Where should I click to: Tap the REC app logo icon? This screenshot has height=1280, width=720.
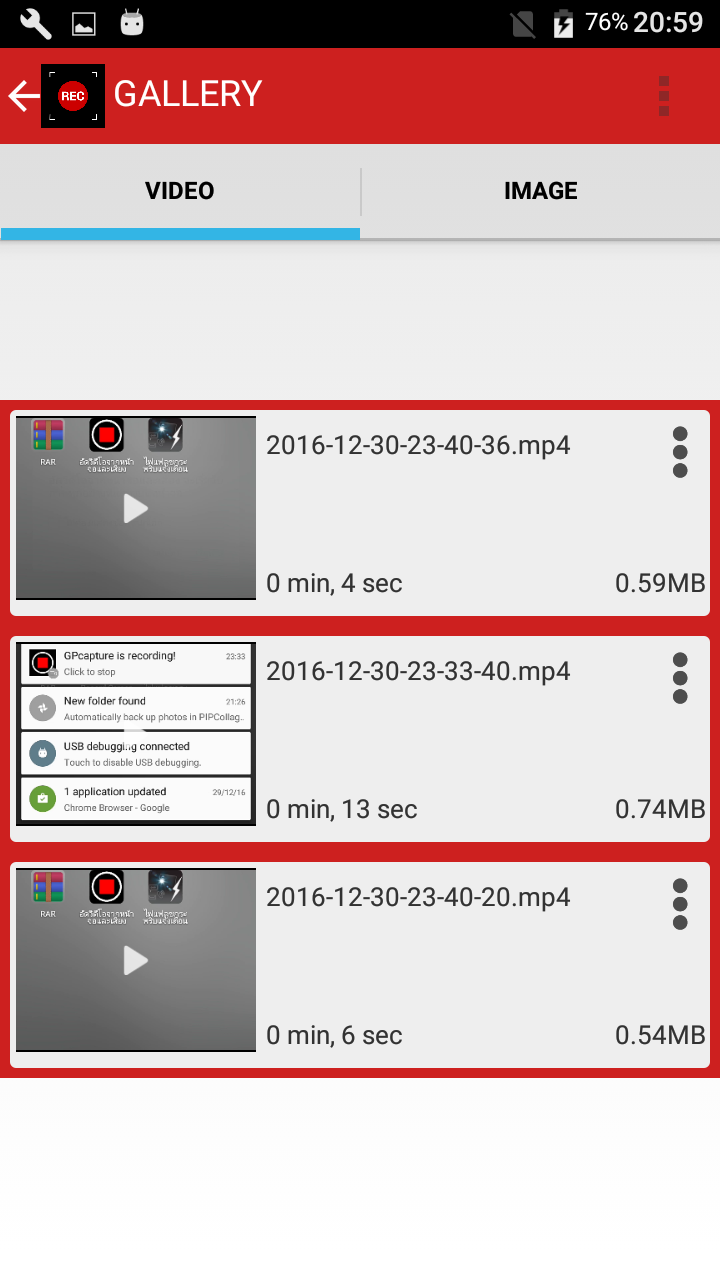(x=73, y=96)
